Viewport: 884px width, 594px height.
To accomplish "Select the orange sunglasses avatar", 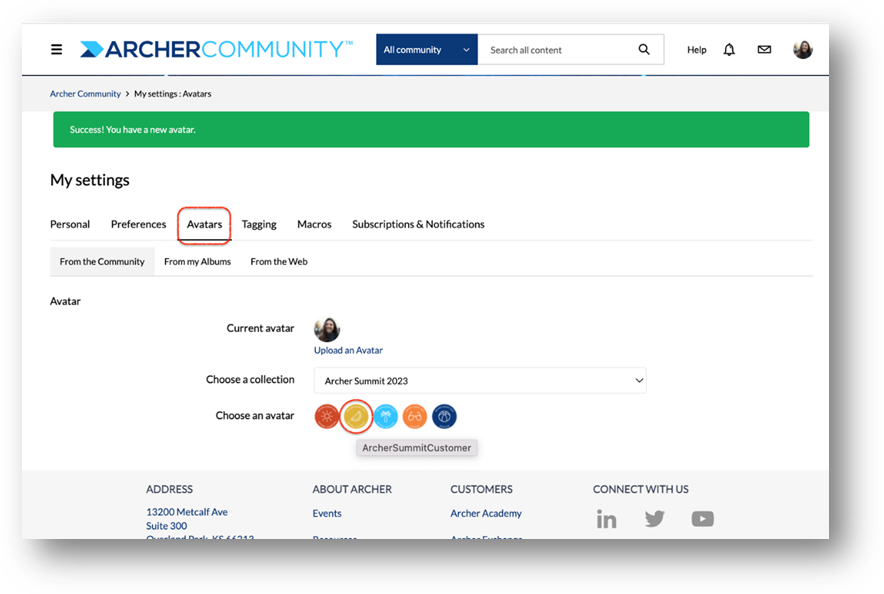I will pos(415,416).
